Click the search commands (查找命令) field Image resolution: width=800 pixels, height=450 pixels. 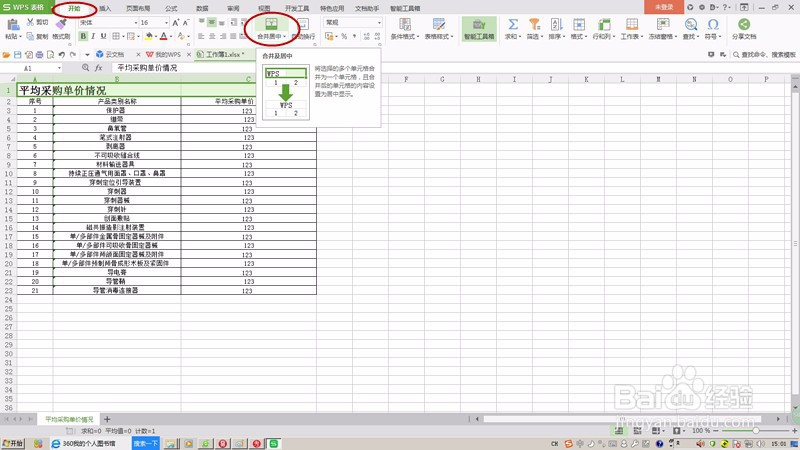(764, 55)
